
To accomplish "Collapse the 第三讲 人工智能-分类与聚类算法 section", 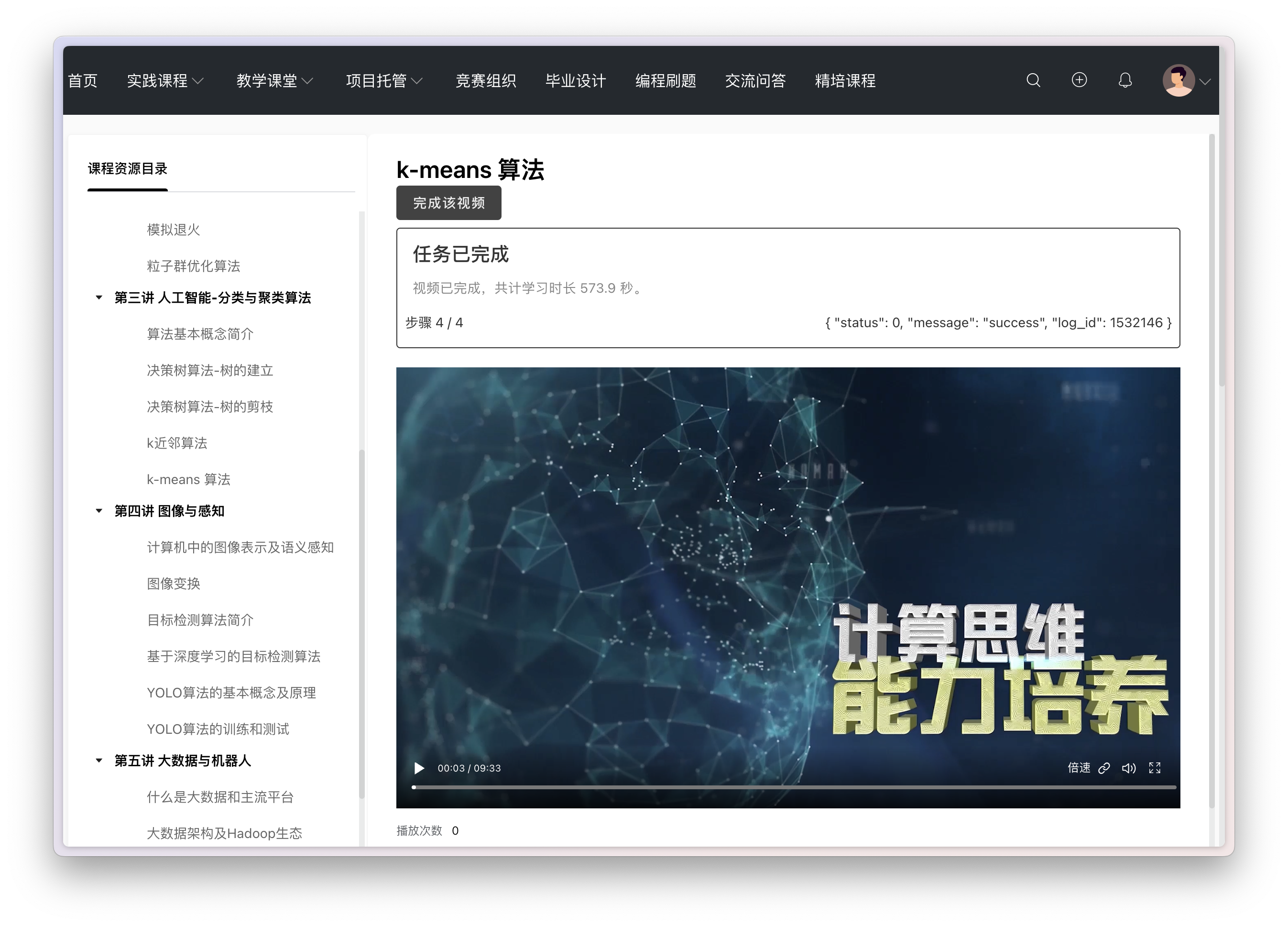I will coord(99,297).
